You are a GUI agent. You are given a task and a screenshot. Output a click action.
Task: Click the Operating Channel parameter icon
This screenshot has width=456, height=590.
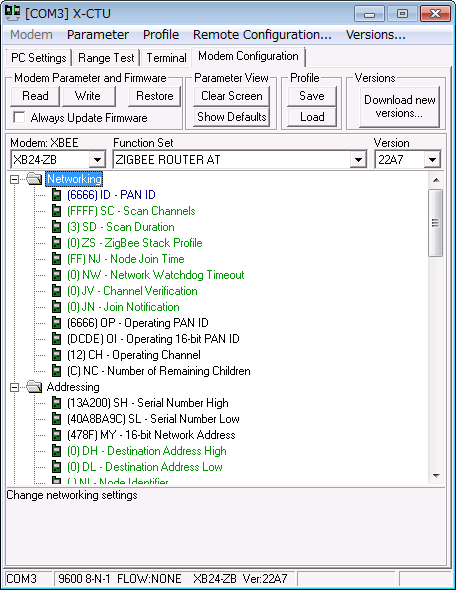(x=56, y=355)
